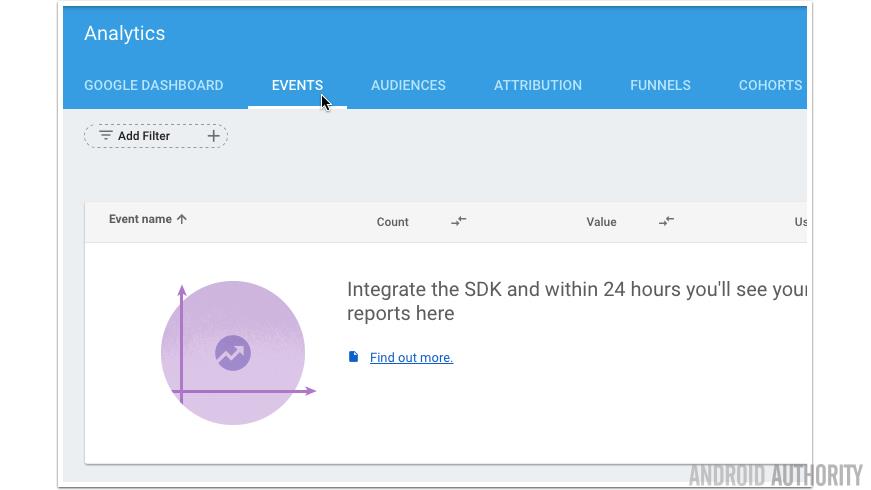Click the plus icon on the filter chip
Screen dimensions: 871x490
(x=213, y=136)
